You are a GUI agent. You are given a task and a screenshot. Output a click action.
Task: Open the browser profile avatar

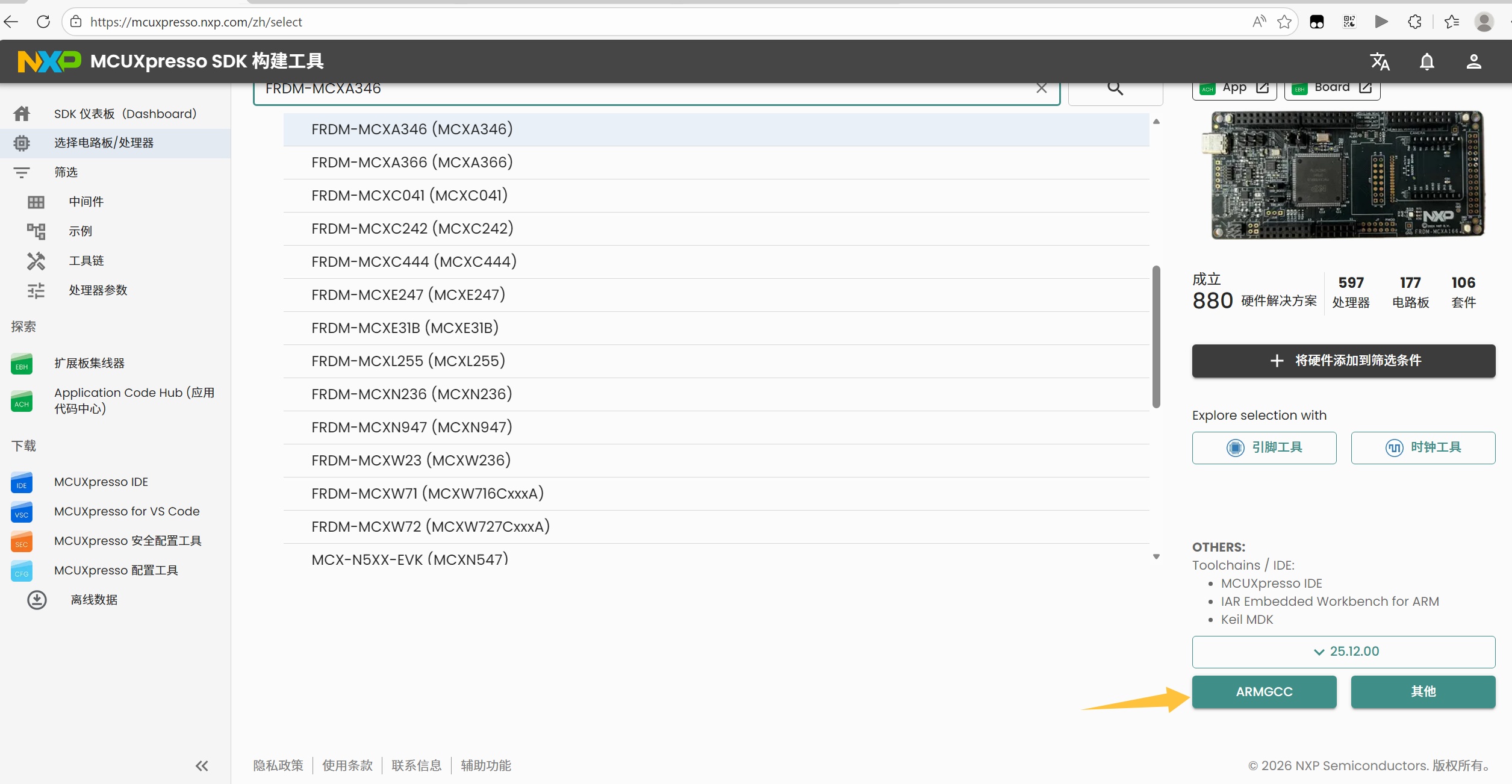(x=1484, y=22)
